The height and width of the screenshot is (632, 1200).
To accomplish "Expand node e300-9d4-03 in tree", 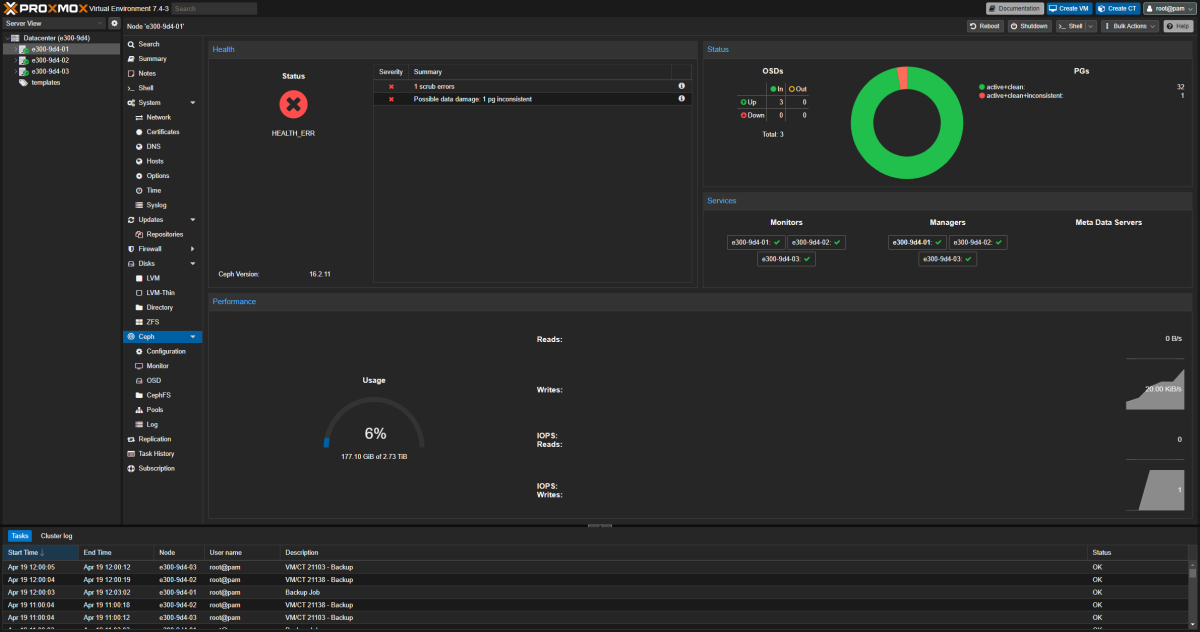I will tap(14, 71).
